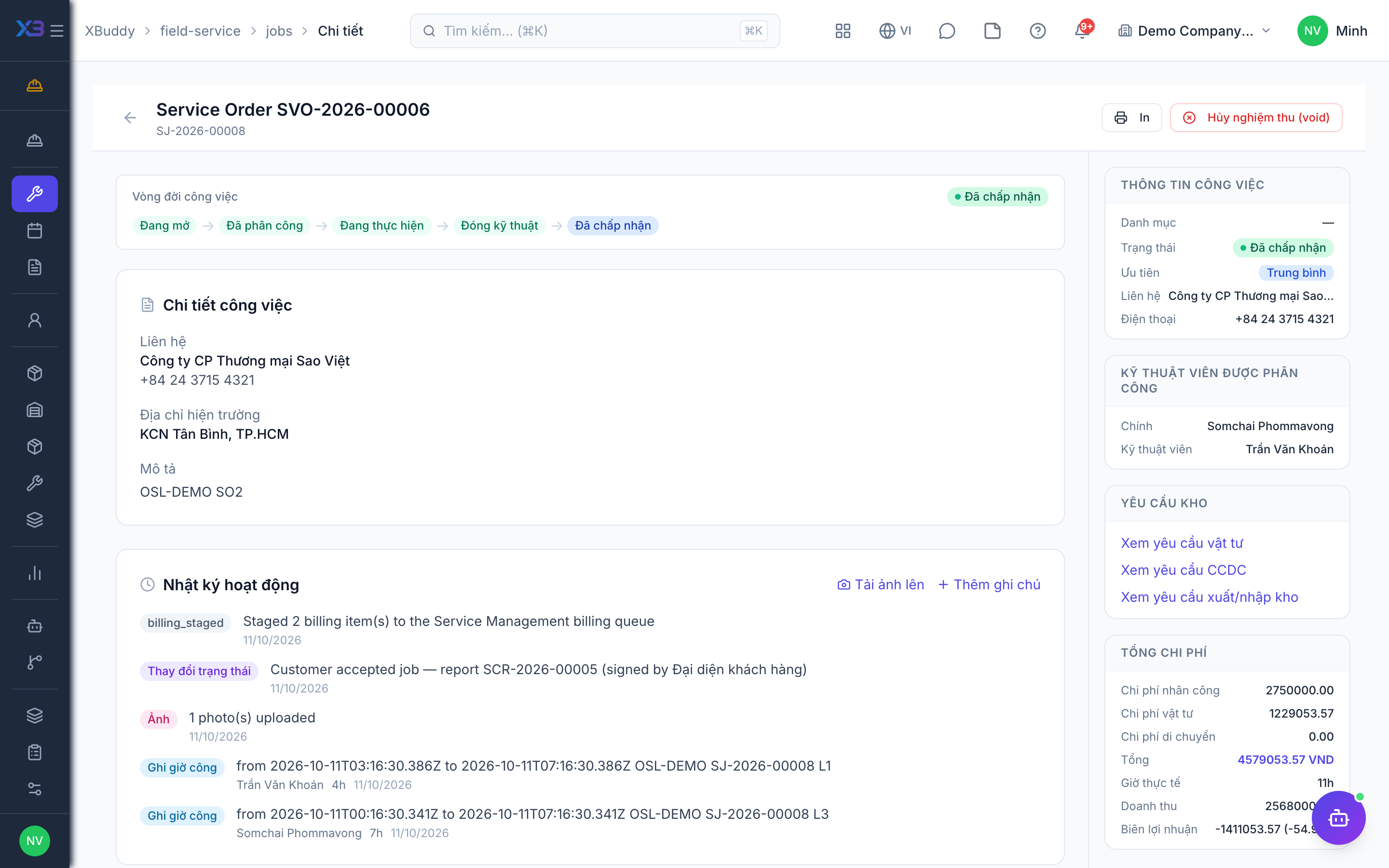Screen dimensions: 1389x868
Task: Click Tải ảnh lên upload link
Action: coord(881,584)
